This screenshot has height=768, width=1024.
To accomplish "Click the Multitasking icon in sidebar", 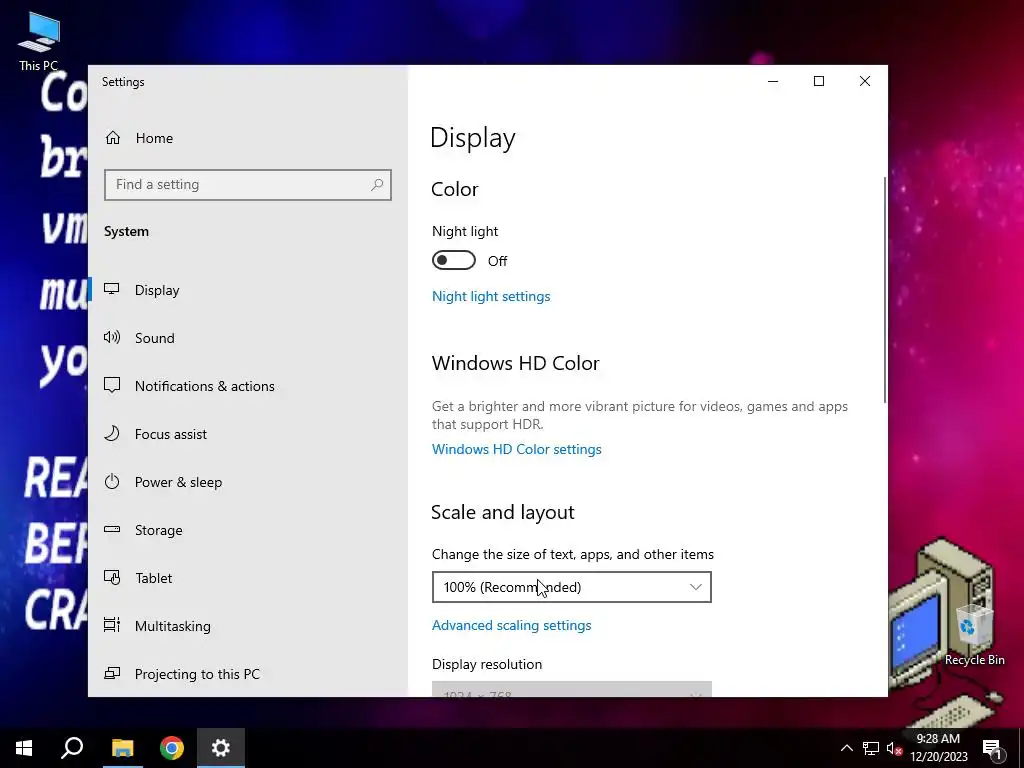I will 112,625.
